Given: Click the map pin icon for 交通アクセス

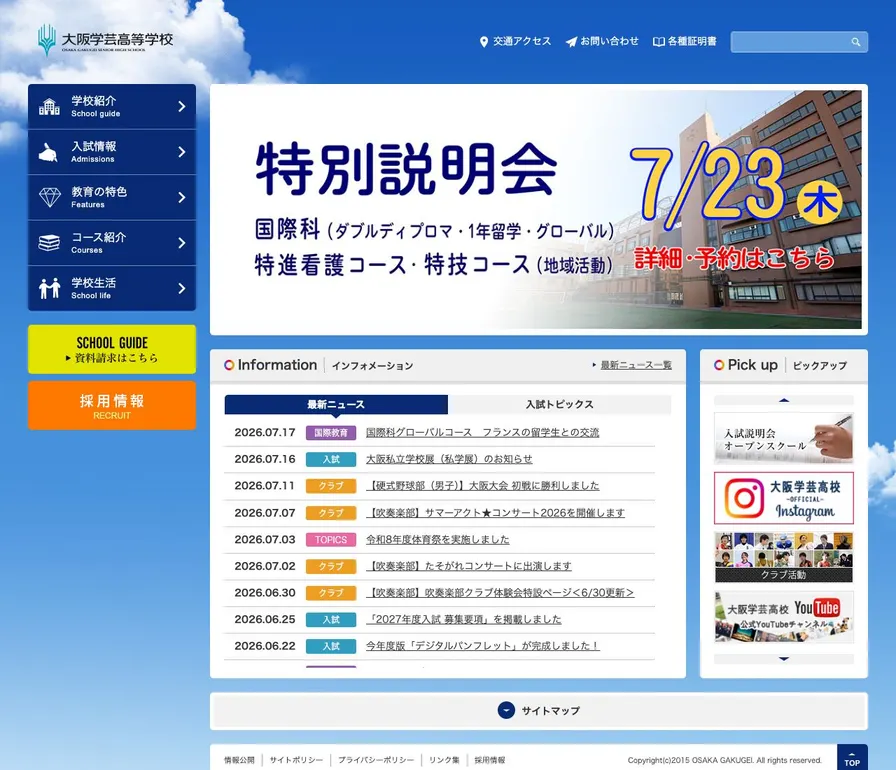Looking at the screenshot, I should pyautogui.click(x=484, y=42).
